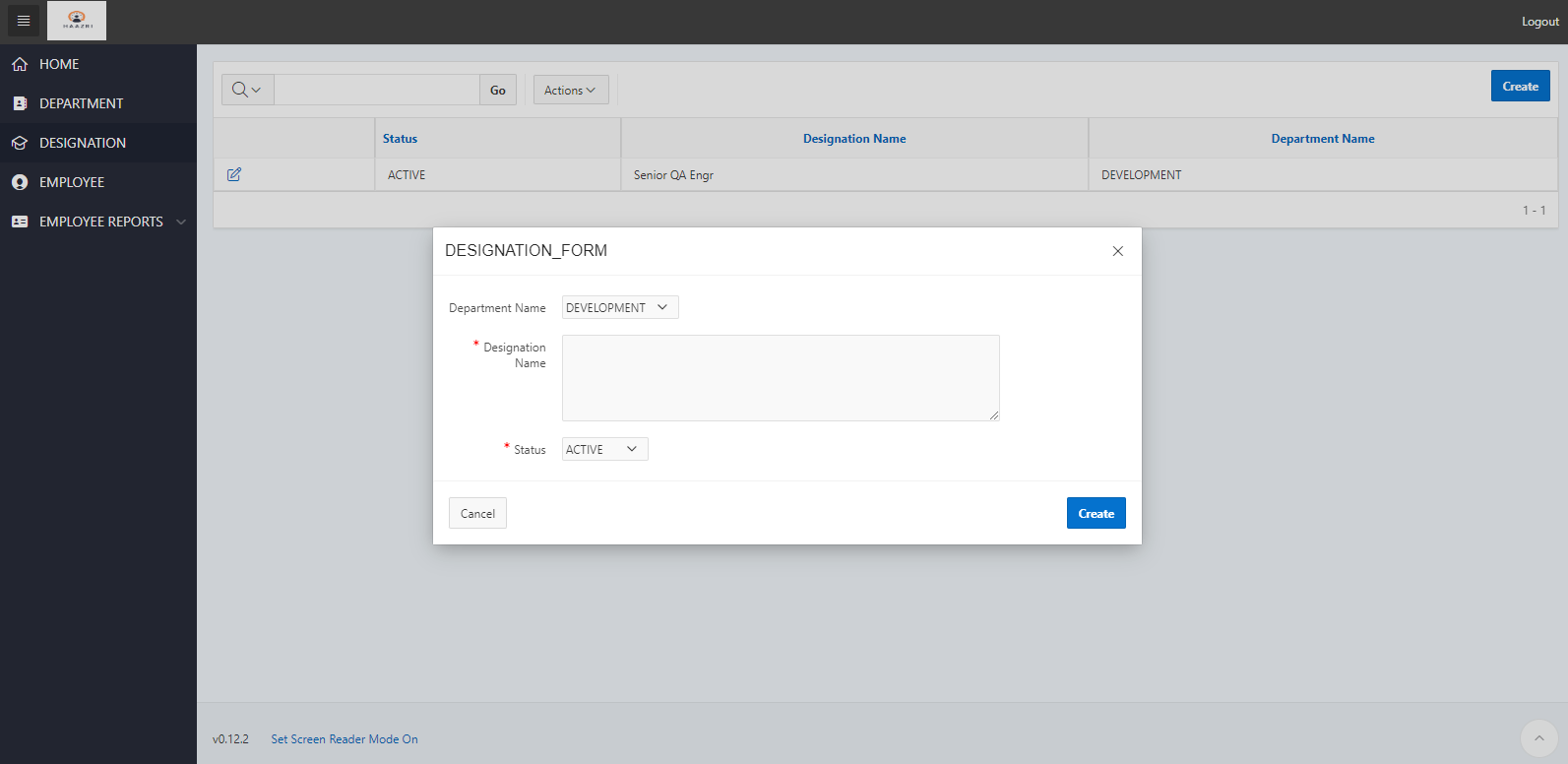Close the DESIGNATION_FORM dialog

click(1118, 251)
